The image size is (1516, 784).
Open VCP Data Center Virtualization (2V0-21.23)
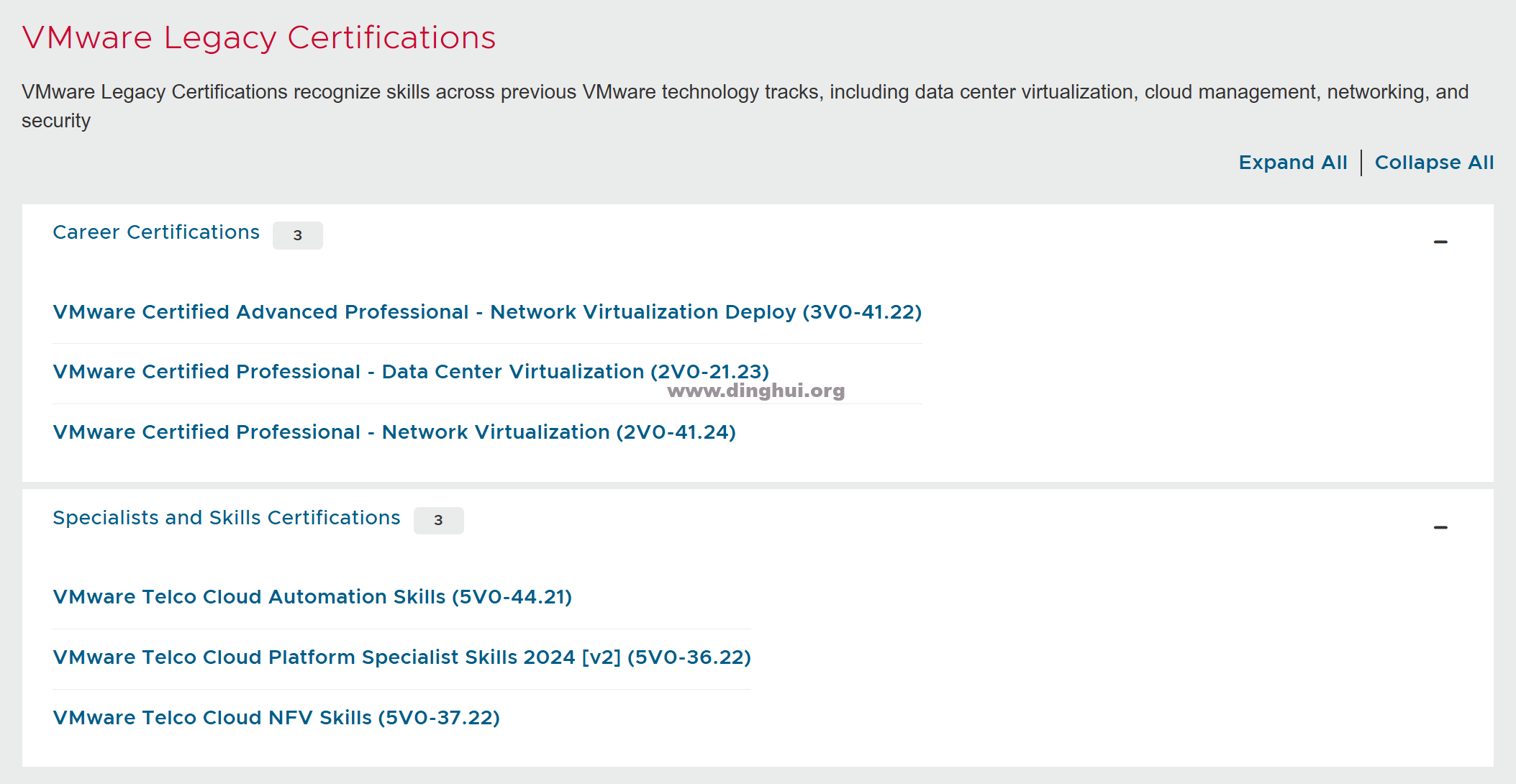click(x=411, y=372)
